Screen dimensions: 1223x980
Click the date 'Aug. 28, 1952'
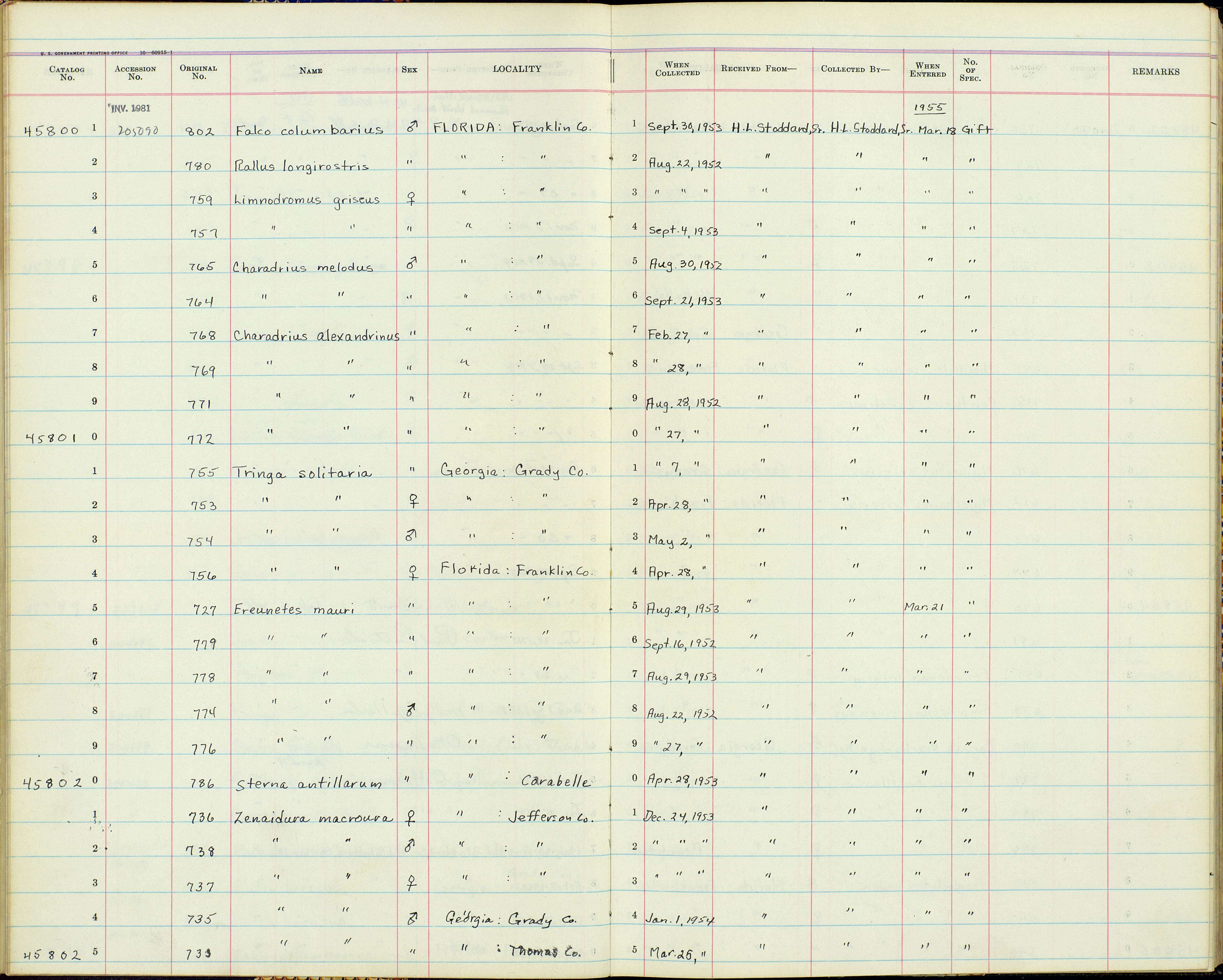684,403
